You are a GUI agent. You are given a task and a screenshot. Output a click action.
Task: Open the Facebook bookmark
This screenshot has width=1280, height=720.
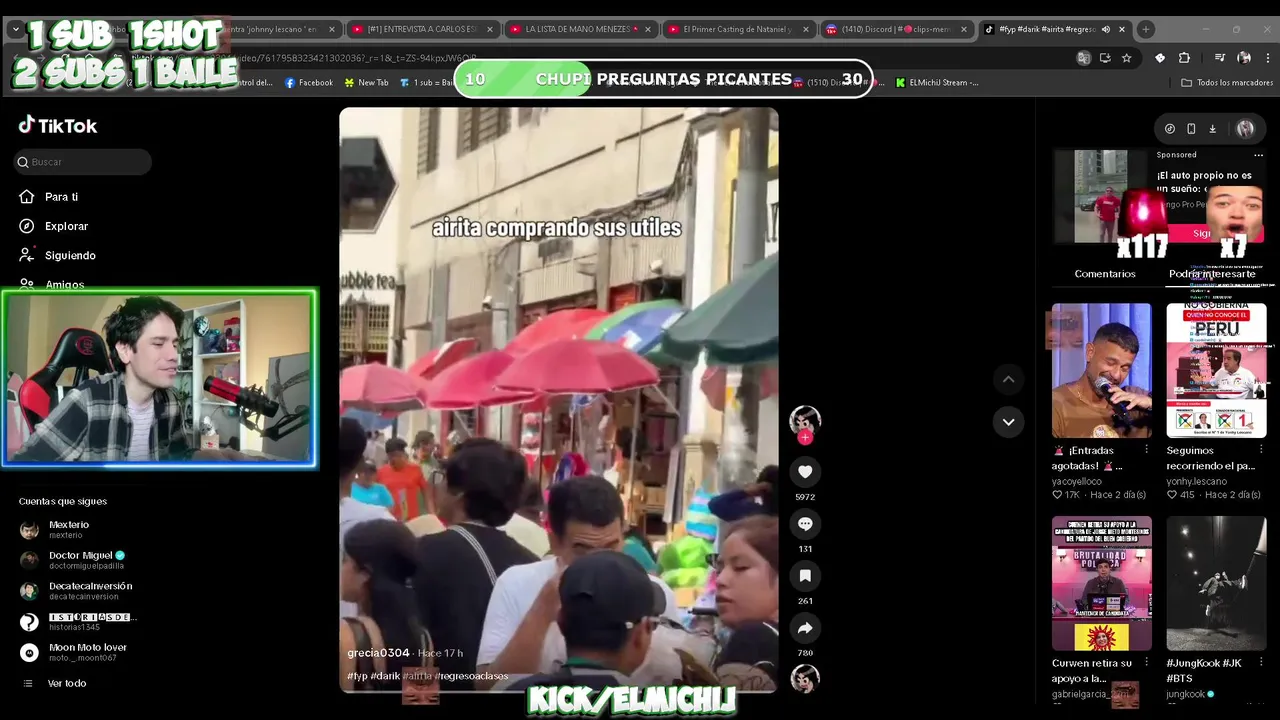click(309, 83)
